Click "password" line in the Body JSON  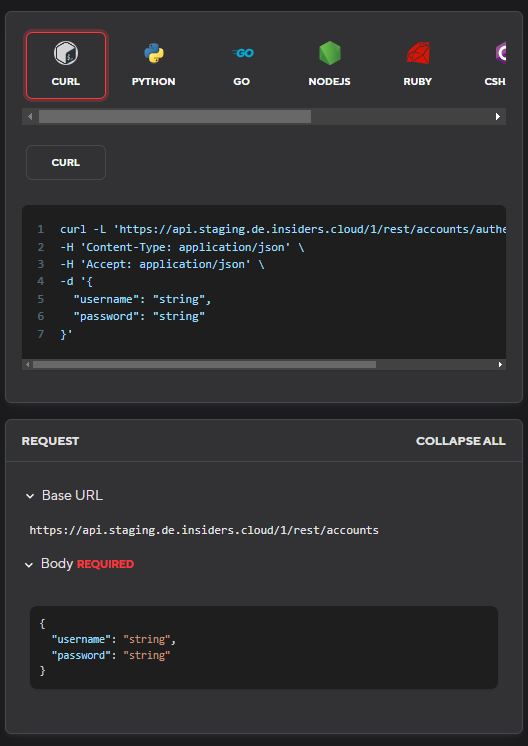pos(111,655)
